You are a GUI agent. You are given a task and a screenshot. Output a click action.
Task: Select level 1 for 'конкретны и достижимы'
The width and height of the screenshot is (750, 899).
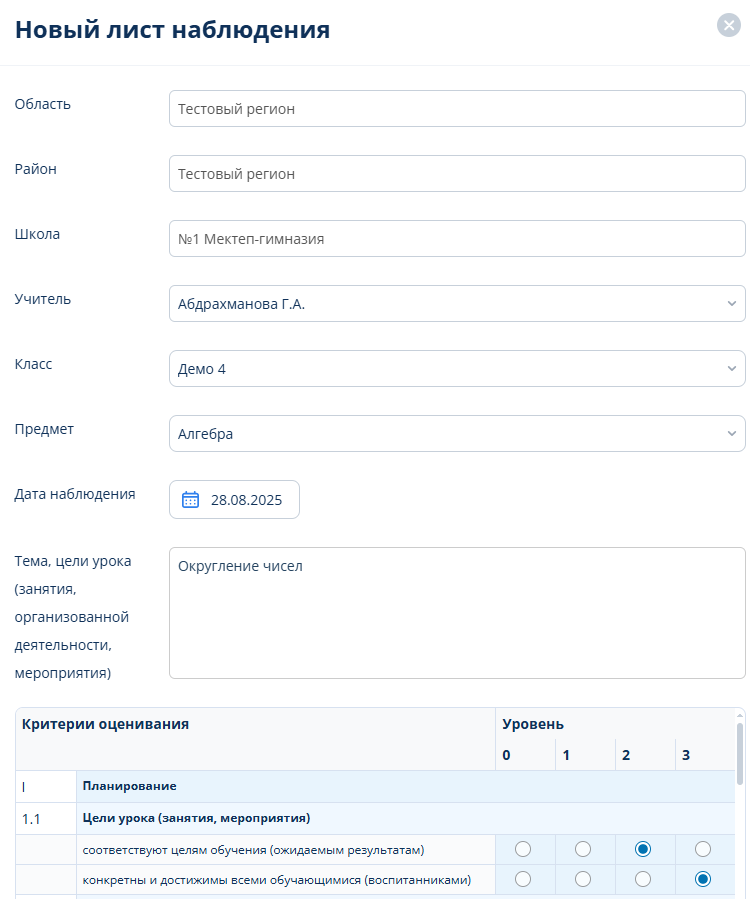pyautogui.click(x=583, y=879)
